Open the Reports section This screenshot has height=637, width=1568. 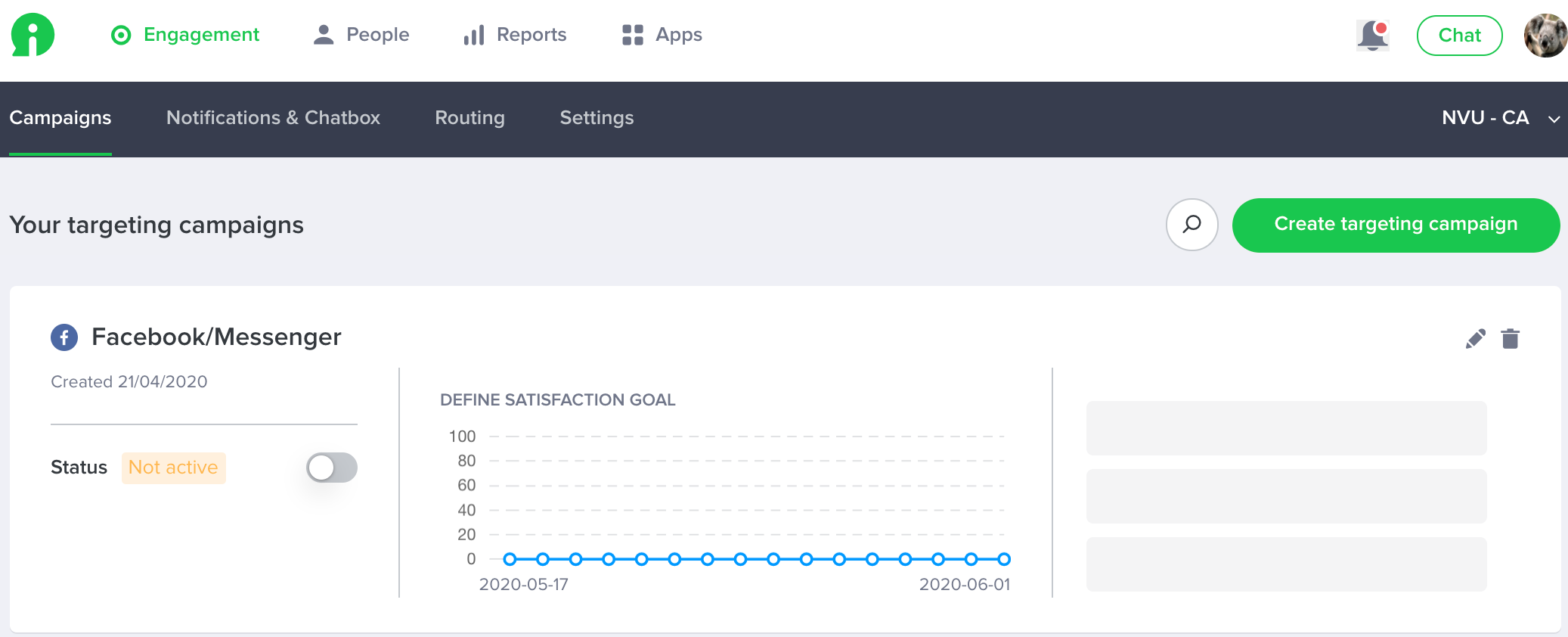point(515,35)
